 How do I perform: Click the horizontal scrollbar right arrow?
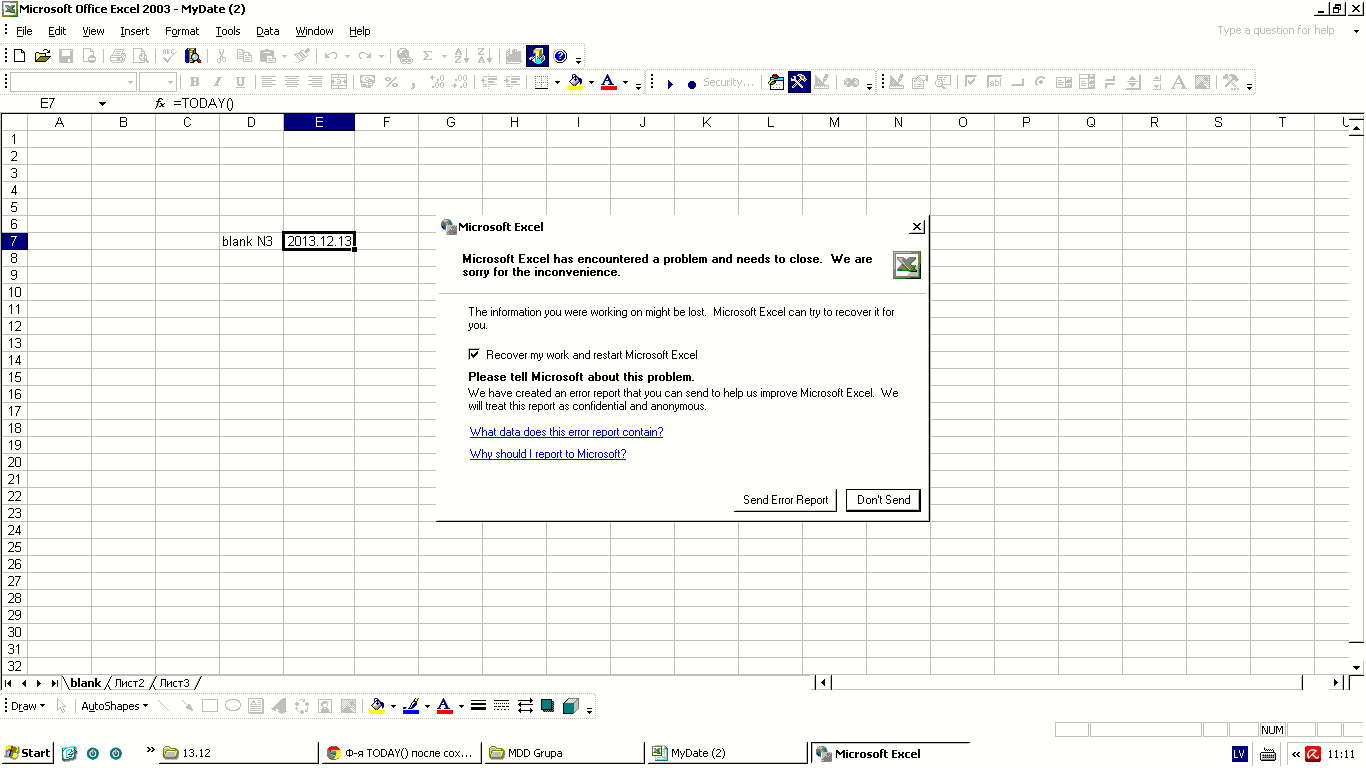pyautogui.click(x=1336, y=683)
